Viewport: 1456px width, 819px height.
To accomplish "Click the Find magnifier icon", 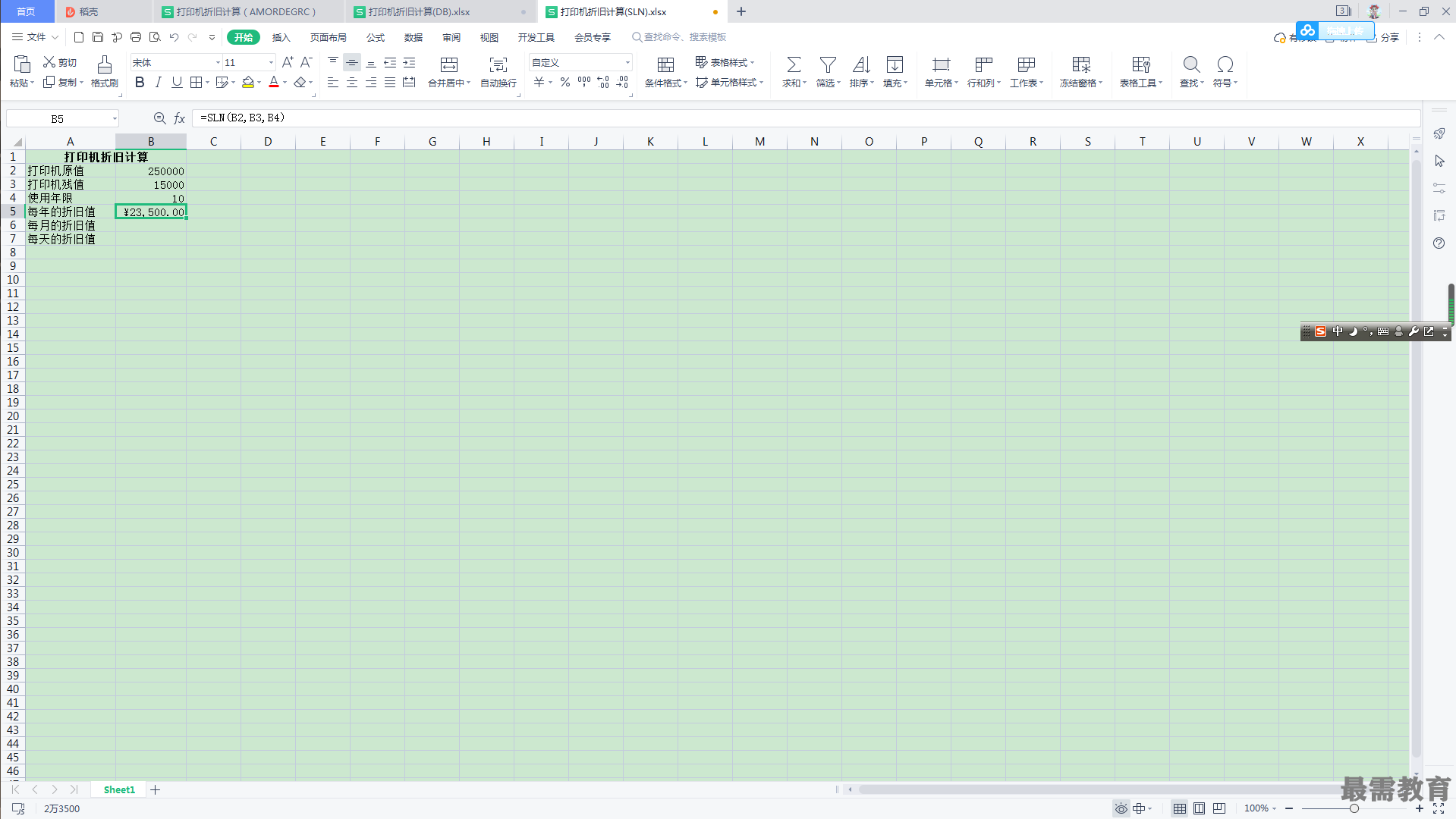I will click(x=1191, y=64).
